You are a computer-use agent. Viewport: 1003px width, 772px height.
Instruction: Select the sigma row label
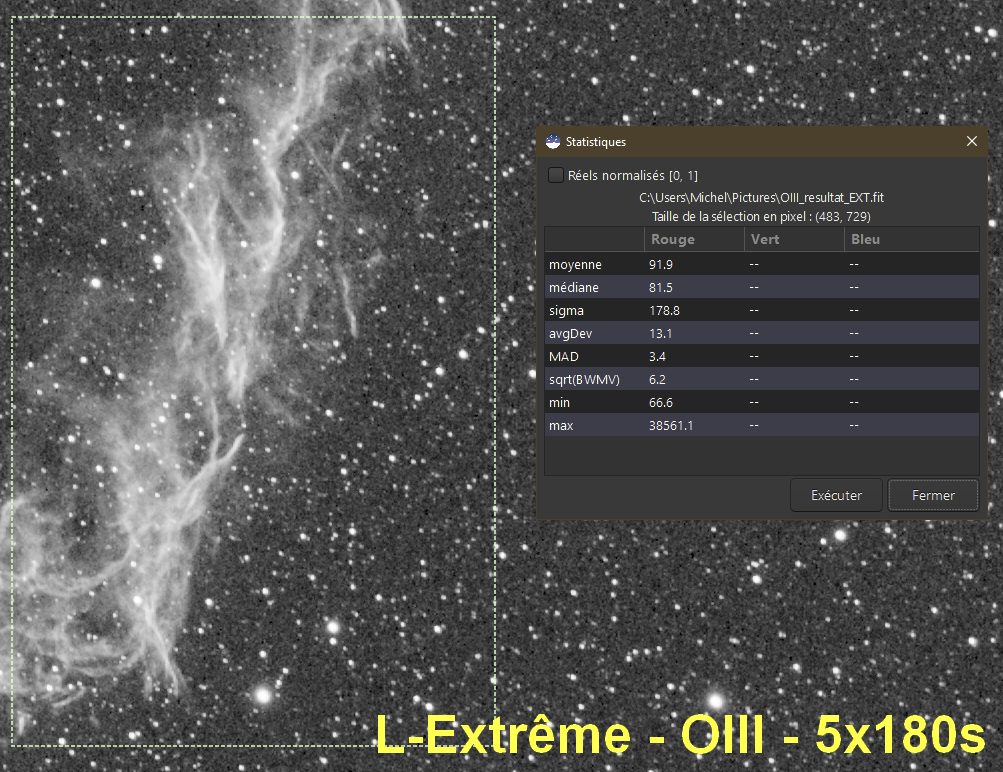tap(566, 310)
